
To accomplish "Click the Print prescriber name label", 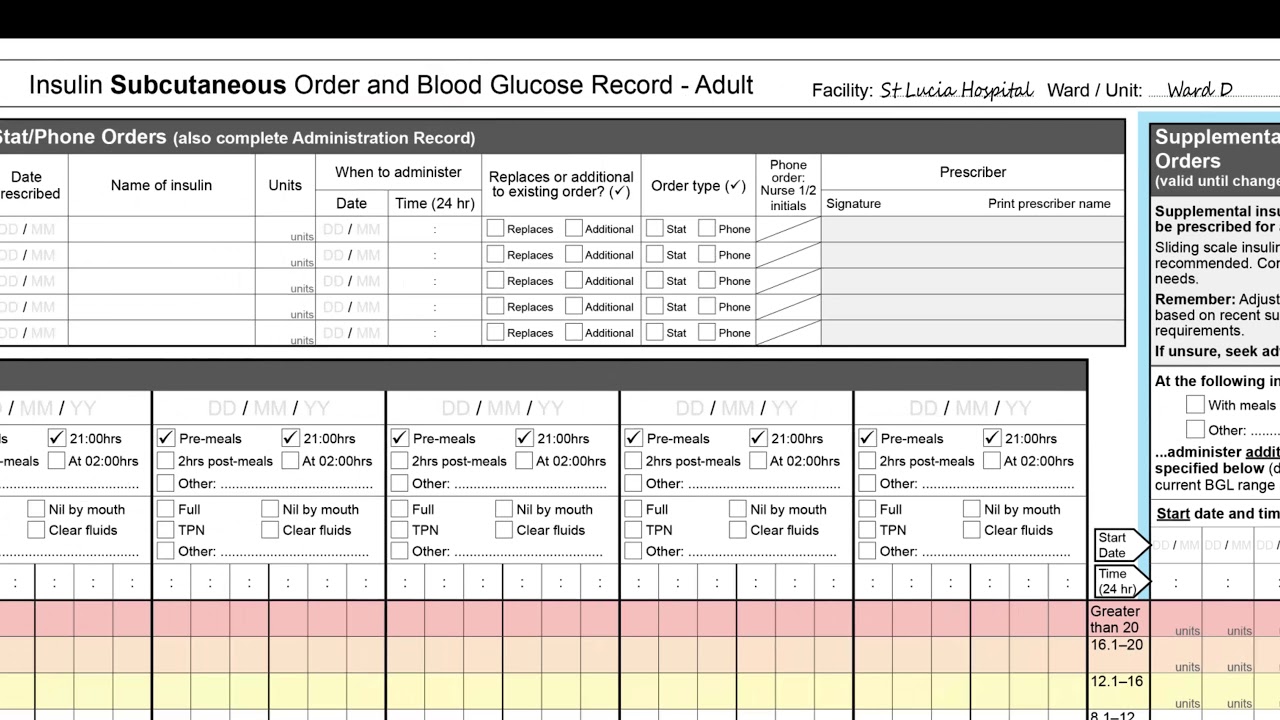I will pos(1049,203).
